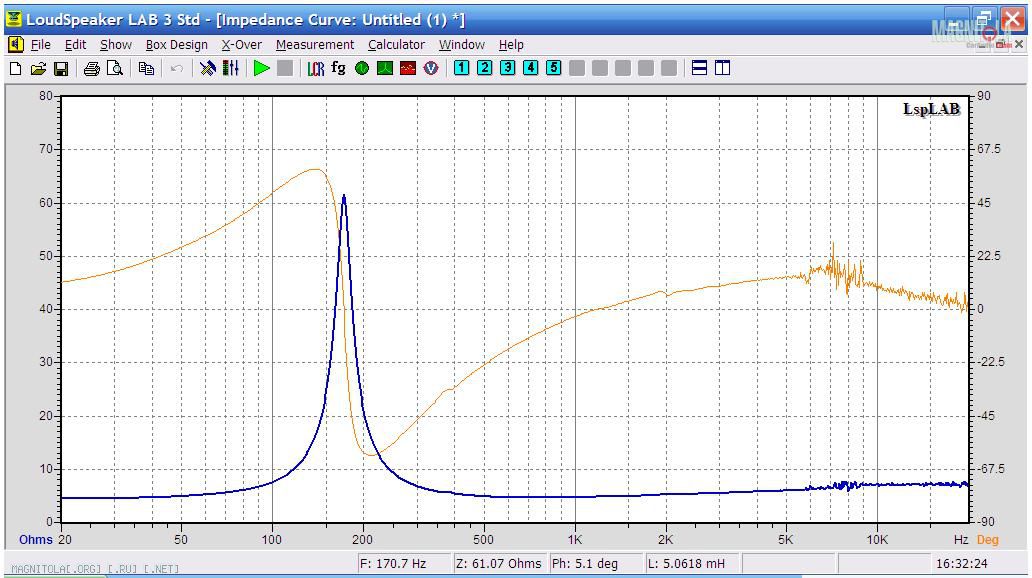Print the impedance curve

[91, 68]
